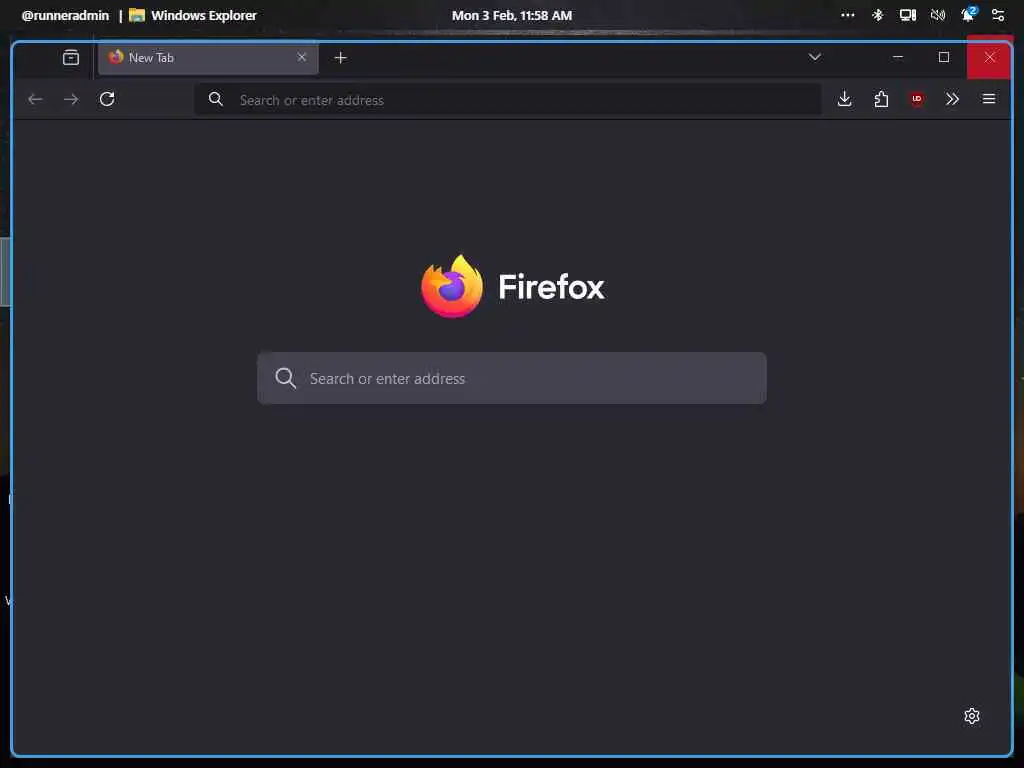Screen dimensions: 1024x768
Task: Go back one page
Action: [x=35, y=99]
